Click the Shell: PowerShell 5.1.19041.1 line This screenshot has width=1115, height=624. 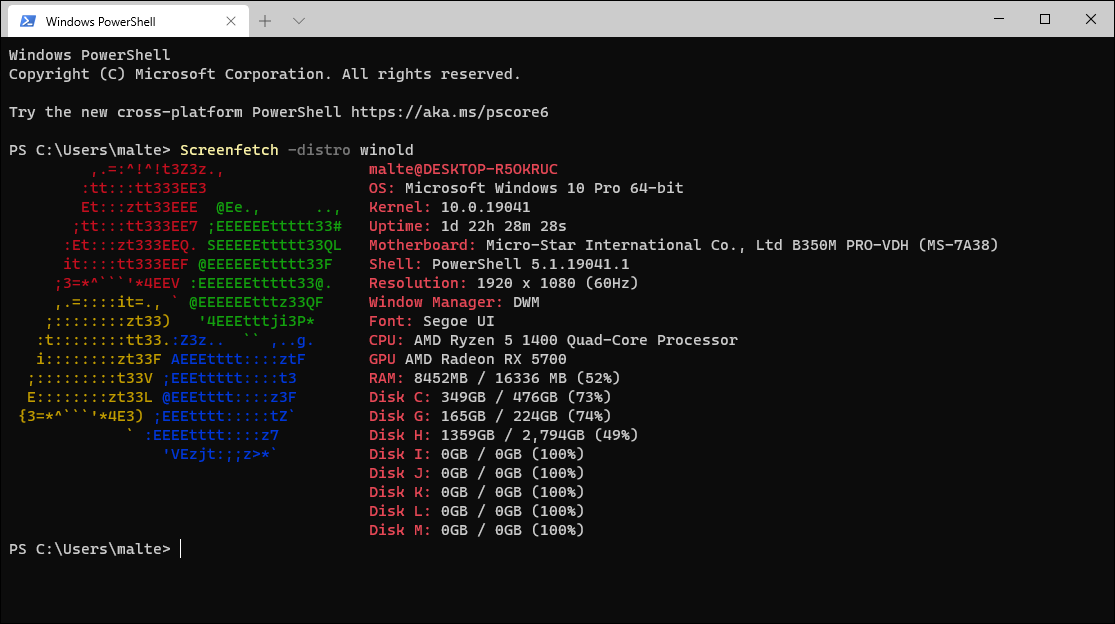point(498,264)
